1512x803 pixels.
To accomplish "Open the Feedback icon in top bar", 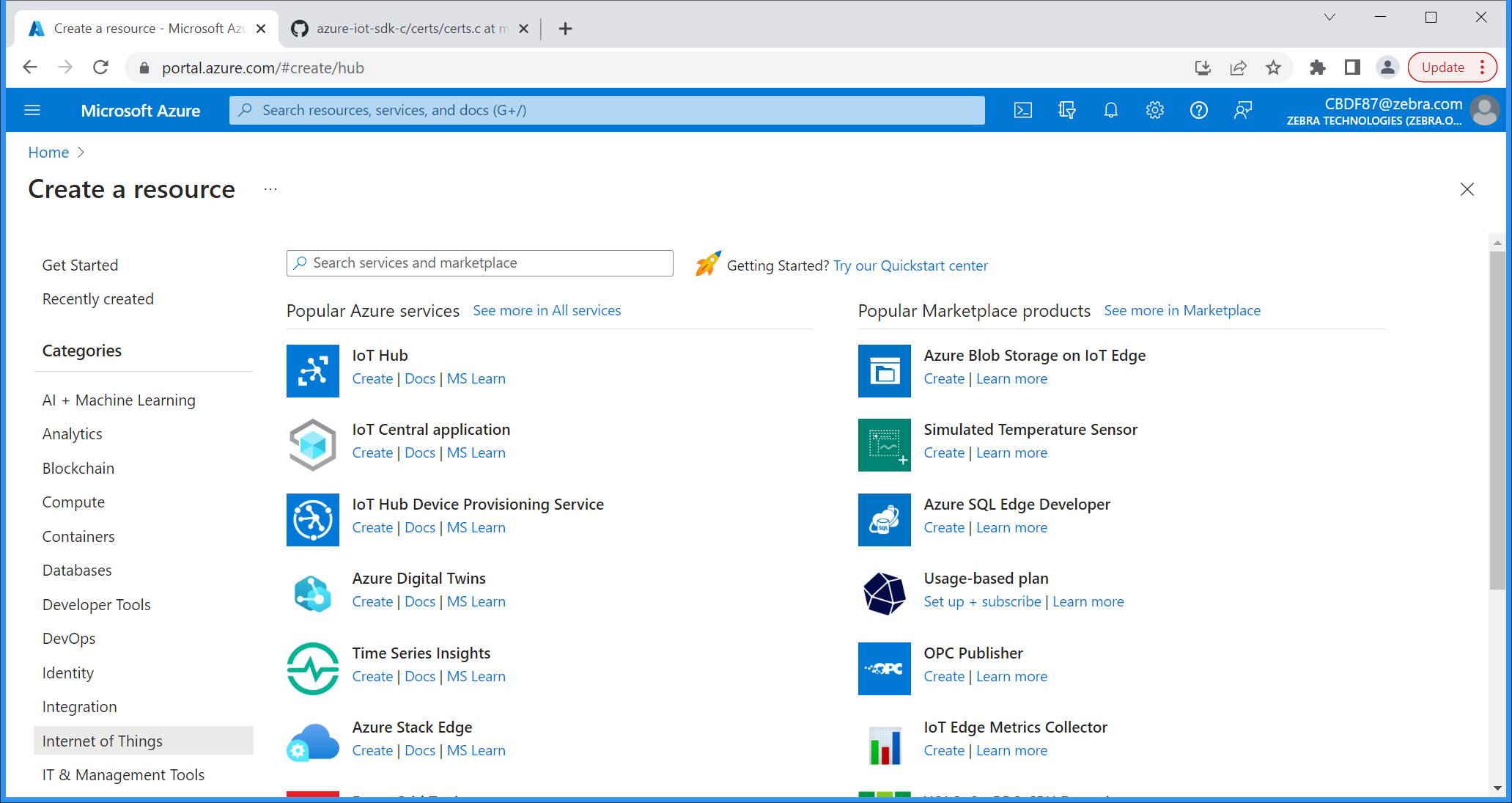I will pos(1243,110).
